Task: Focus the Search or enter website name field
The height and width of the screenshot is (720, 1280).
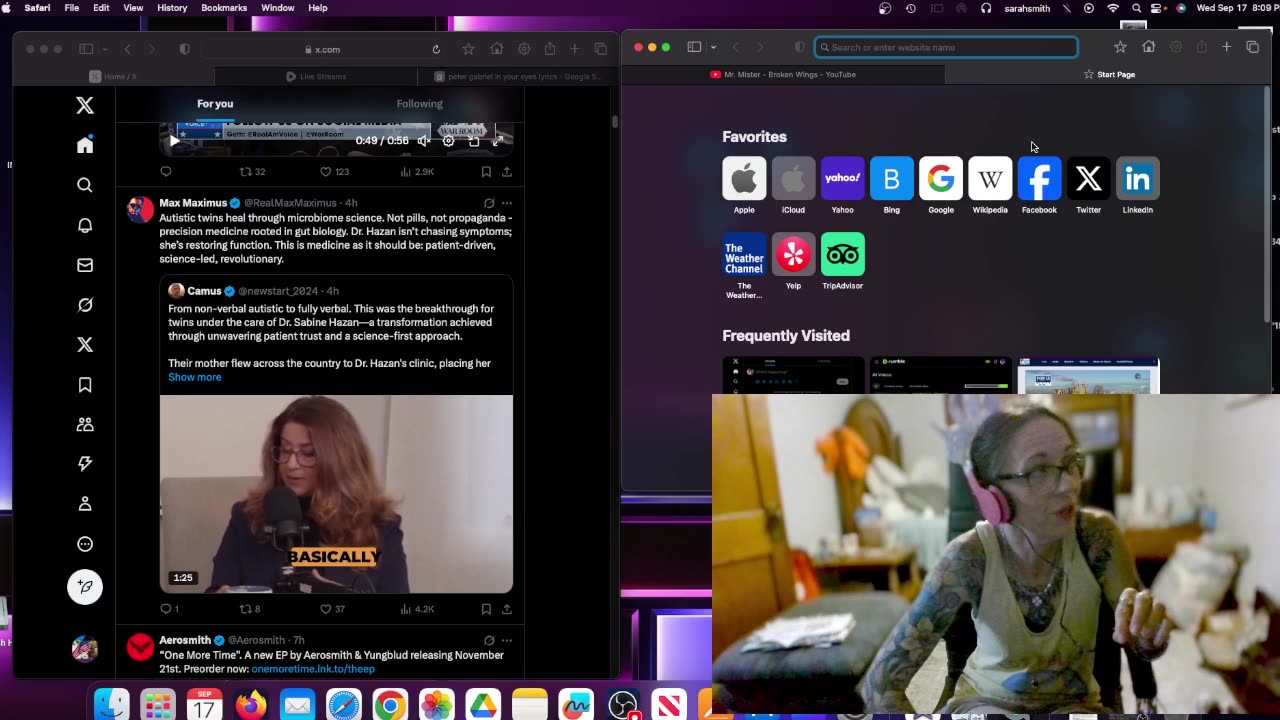Action: coord(946,47)
